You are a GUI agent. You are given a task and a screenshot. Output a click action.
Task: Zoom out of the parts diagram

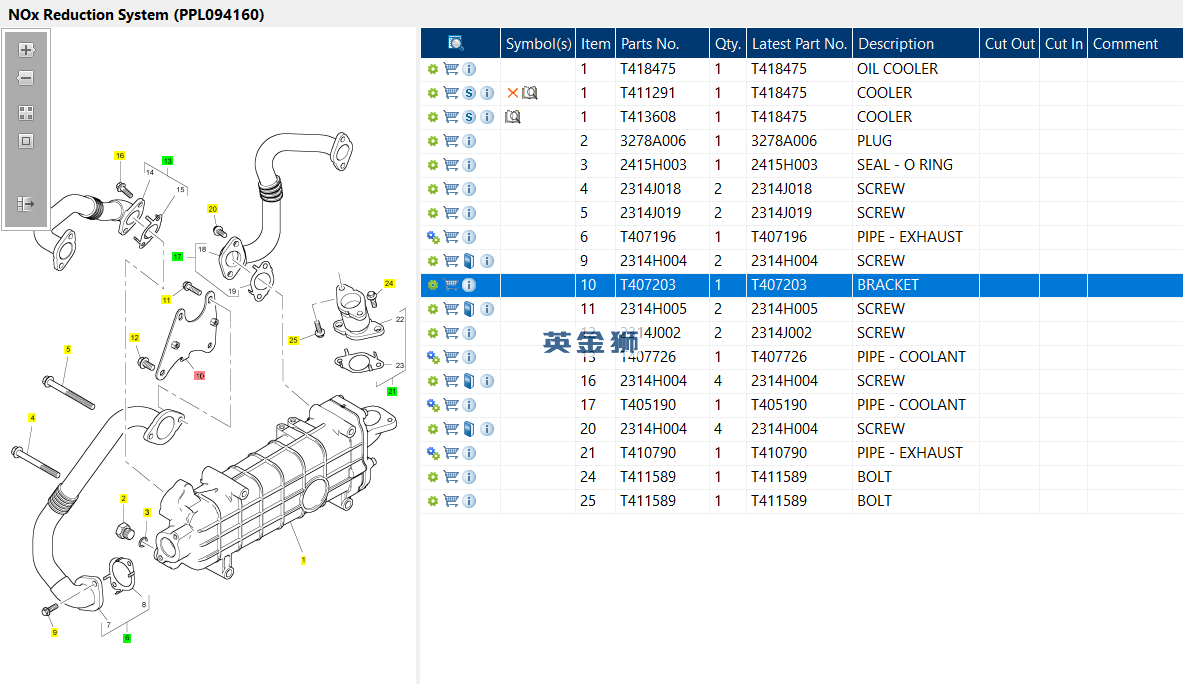click(x=26, y=78)
